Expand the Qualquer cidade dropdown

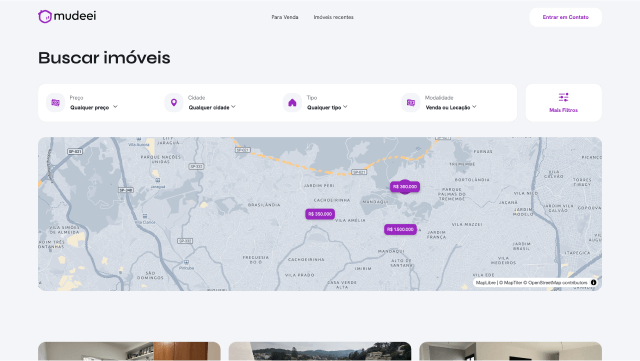212,107
